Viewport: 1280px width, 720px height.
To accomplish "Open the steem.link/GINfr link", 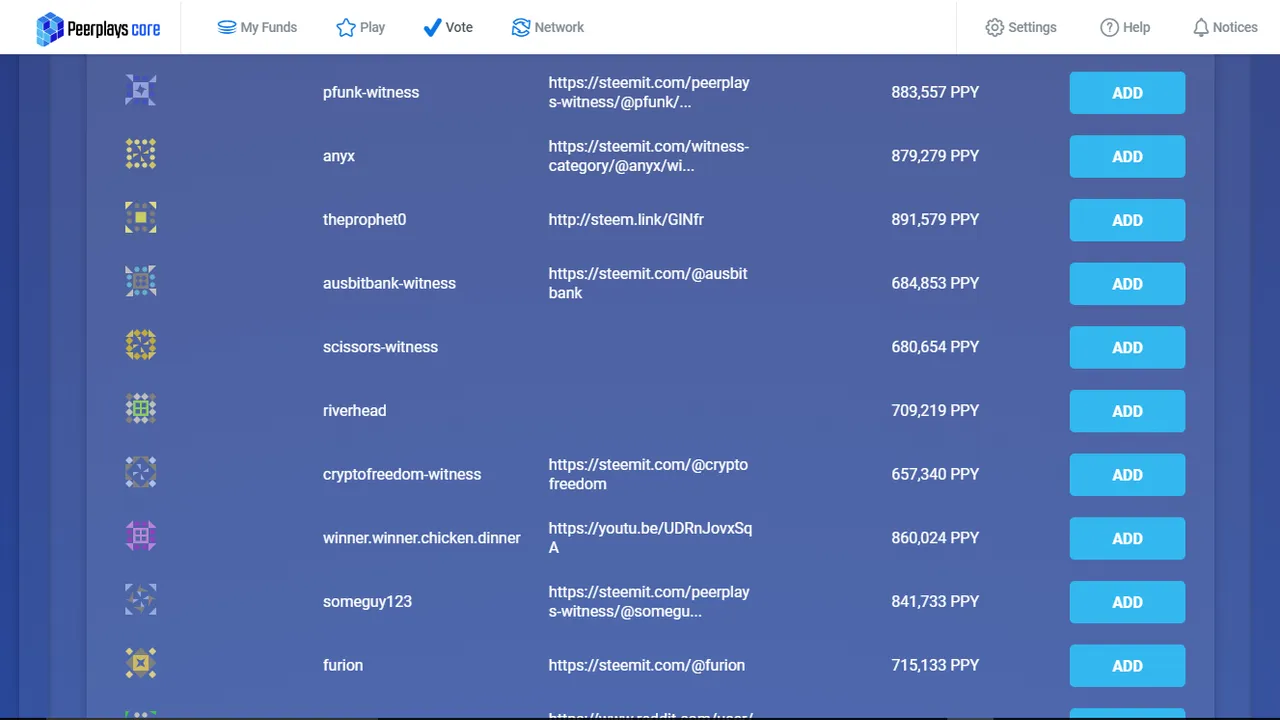I will (626, 219).
